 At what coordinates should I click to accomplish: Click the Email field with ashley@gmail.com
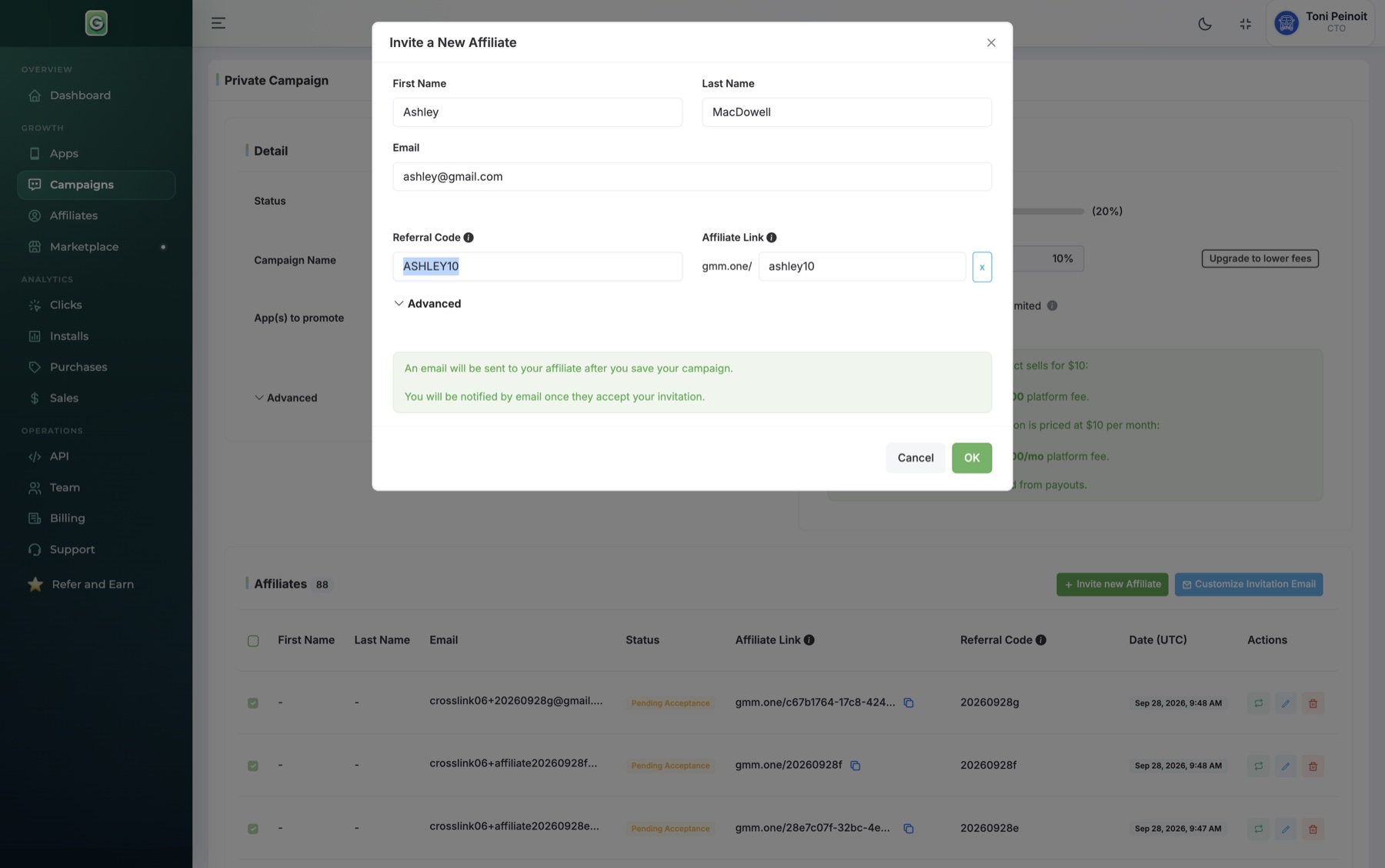tap(692, 177)
